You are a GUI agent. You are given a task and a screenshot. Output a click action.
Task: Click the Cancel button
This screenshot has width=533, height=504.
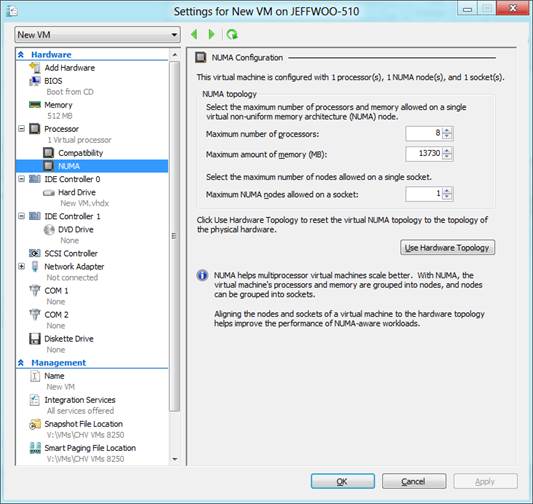tap(414, 481)
